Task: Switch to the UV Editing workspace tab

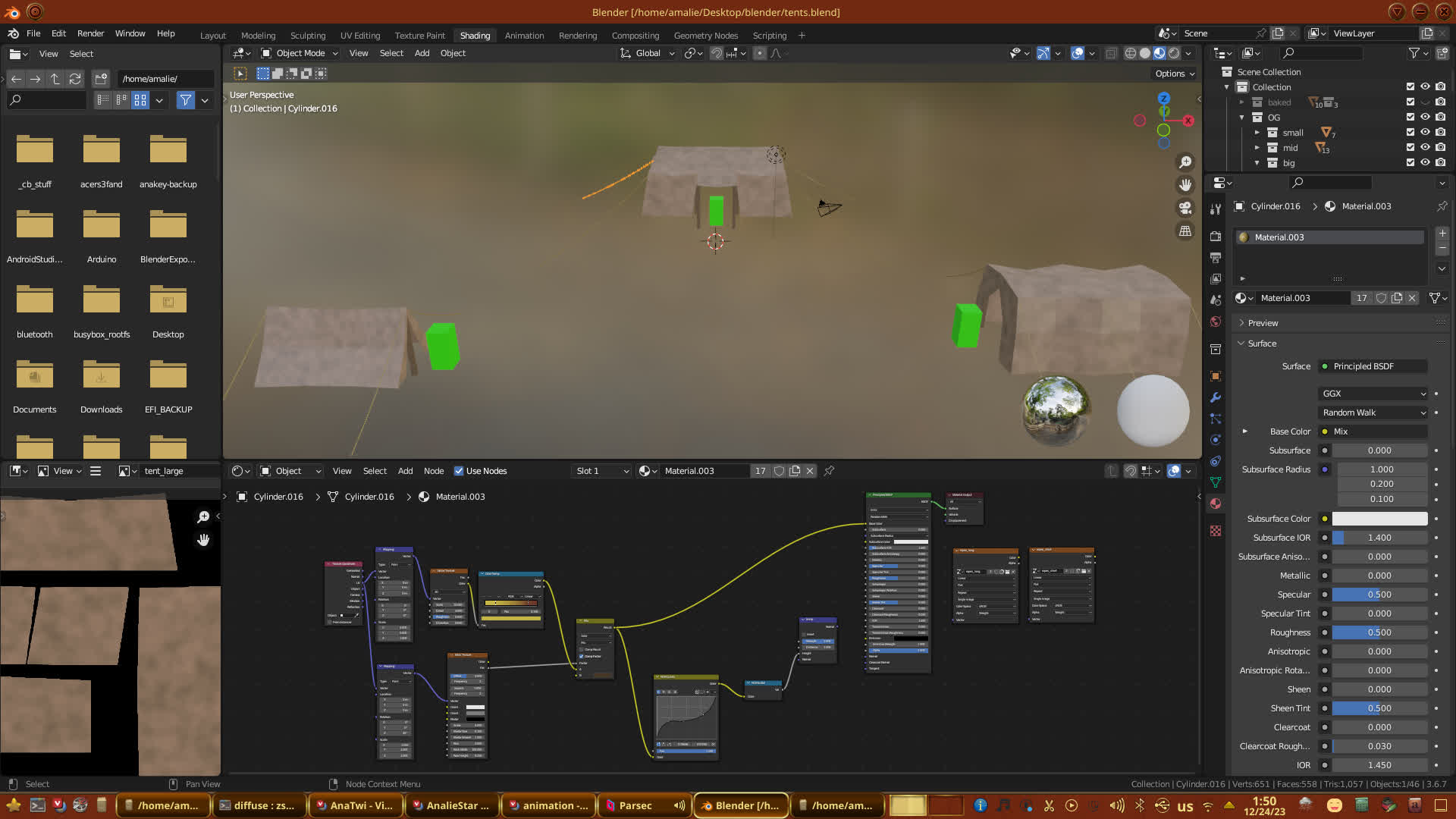Action: coord(359,36)
